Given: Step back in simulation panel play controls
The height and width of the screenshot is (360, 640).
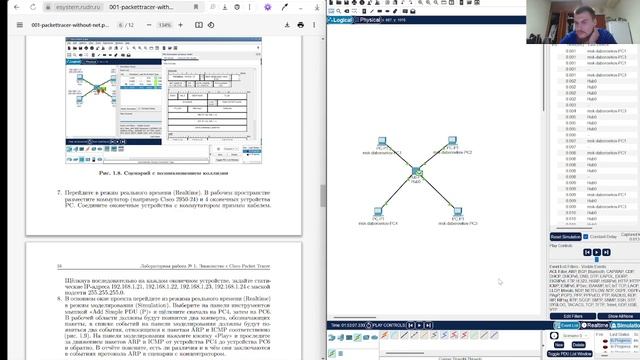Looking at the screenshot, I should (x=587, y=252).
